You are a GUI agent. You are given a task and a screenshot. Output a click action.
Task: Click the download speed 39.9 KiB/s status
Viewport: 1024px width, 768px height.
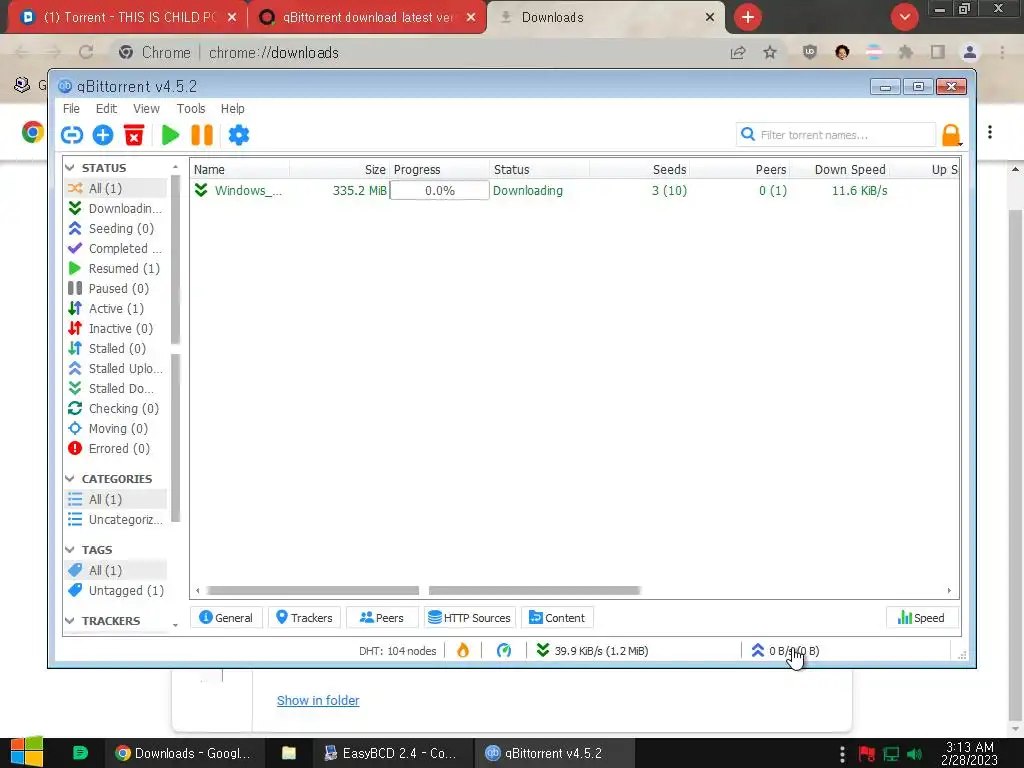click(x=592, y=651)
